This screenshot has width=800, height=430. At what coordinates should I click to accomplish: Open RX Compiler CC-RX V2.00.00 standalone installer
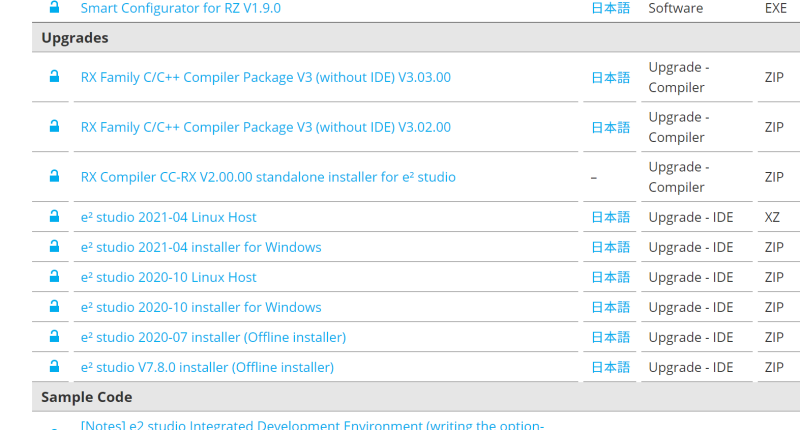268,177
